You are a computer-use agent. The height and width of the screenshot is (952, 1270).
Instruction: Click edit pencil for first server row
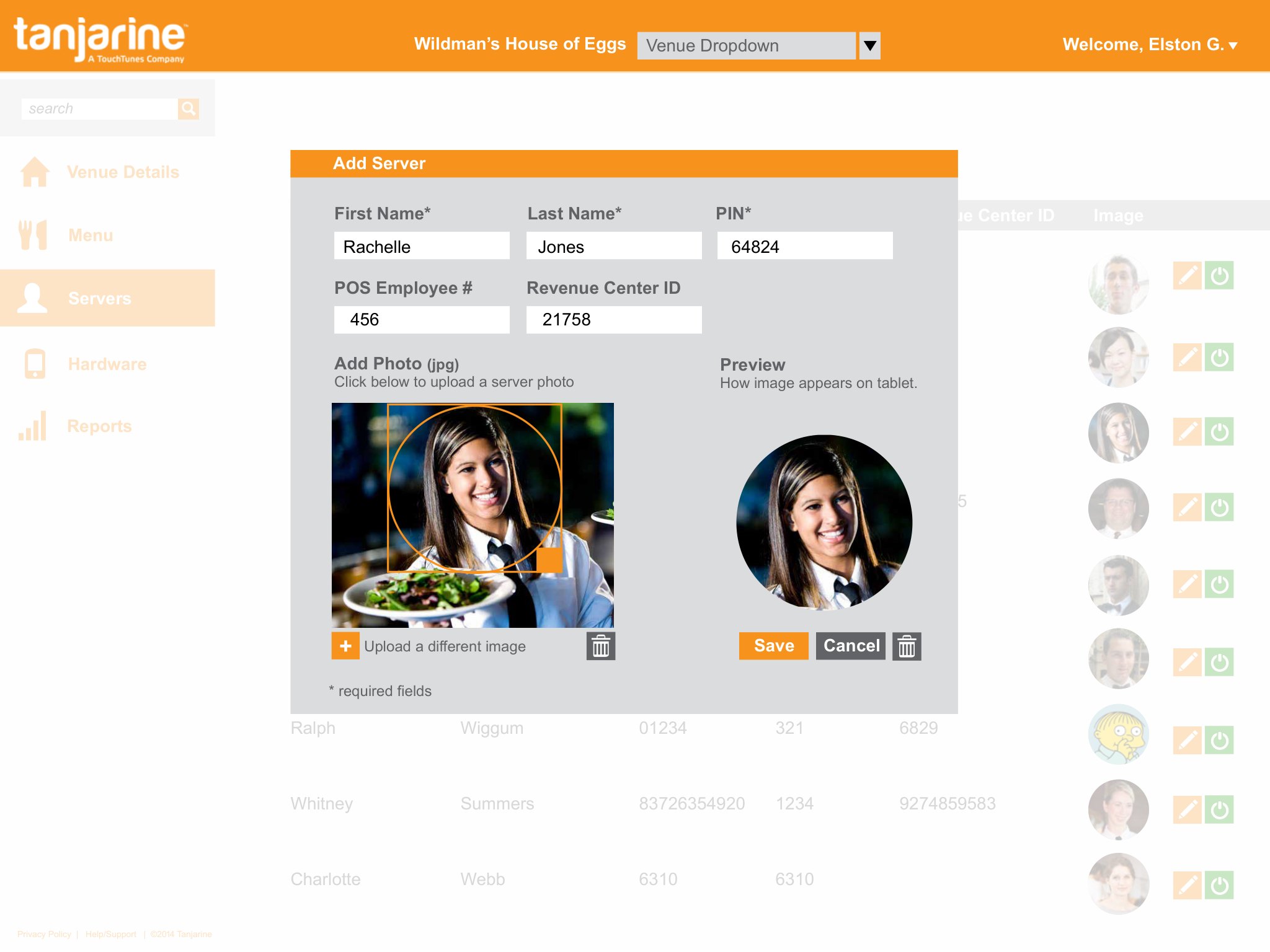(x=1188, y=275)
